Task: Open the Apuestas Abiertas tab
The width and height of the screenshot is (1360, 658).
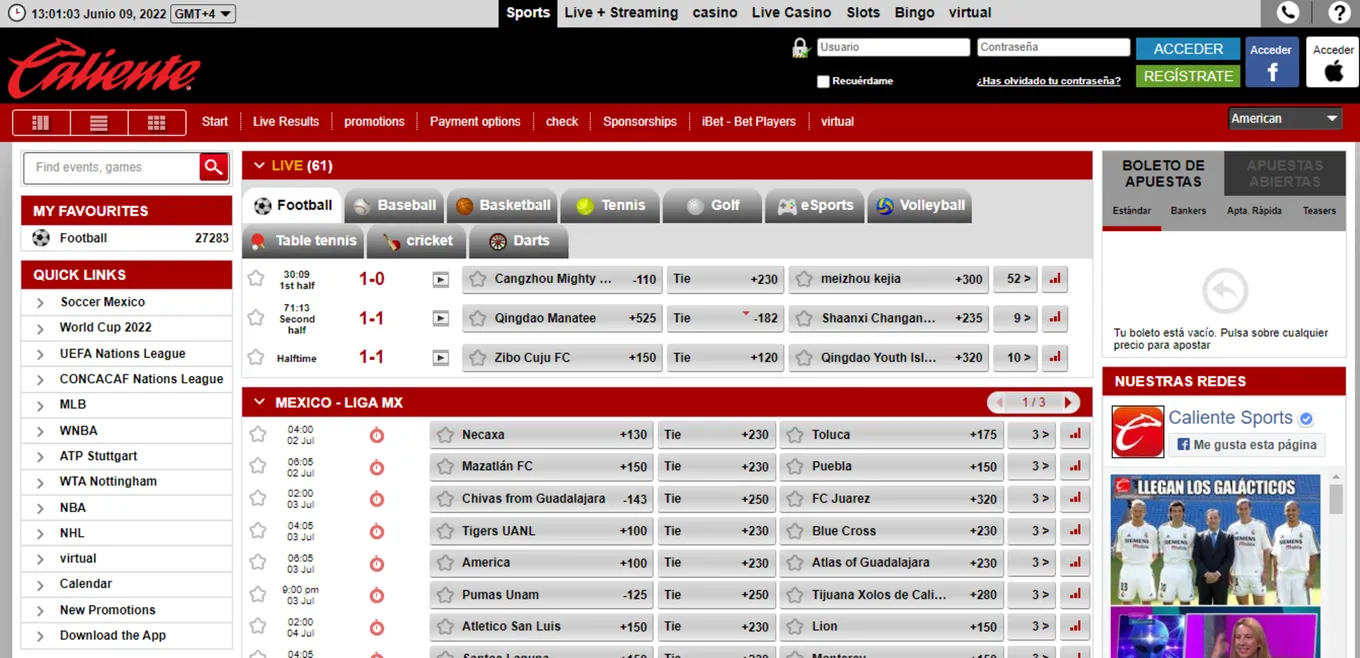Action: point(1285,174)
